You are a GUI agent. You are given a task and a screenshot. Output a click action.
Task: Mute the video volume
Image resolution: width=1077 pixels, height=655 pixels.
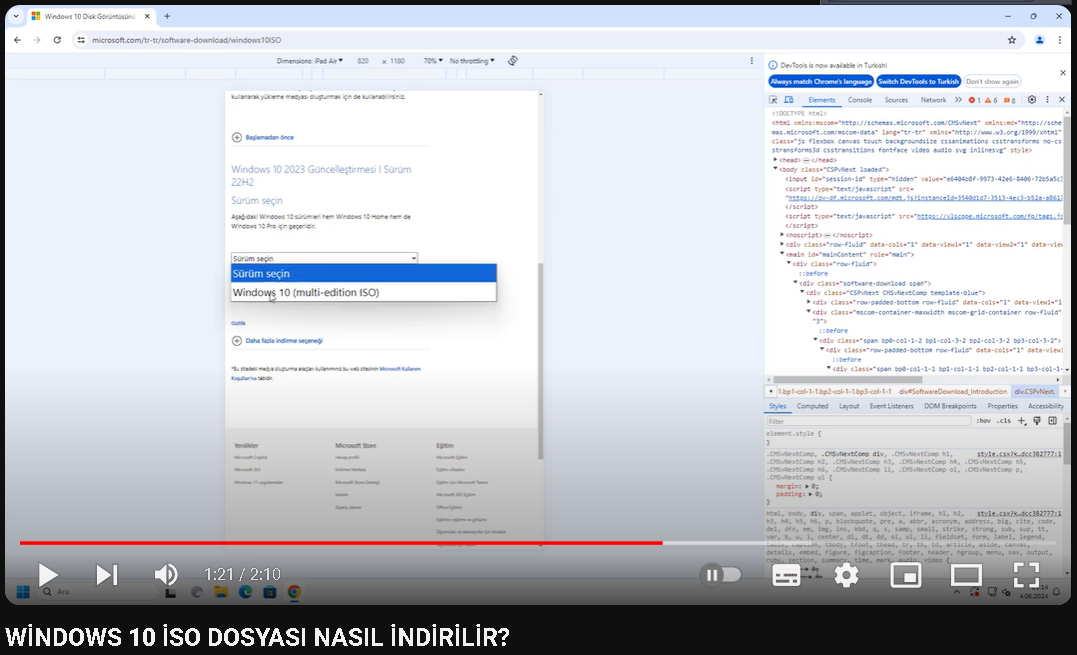(x=166, y=575)
